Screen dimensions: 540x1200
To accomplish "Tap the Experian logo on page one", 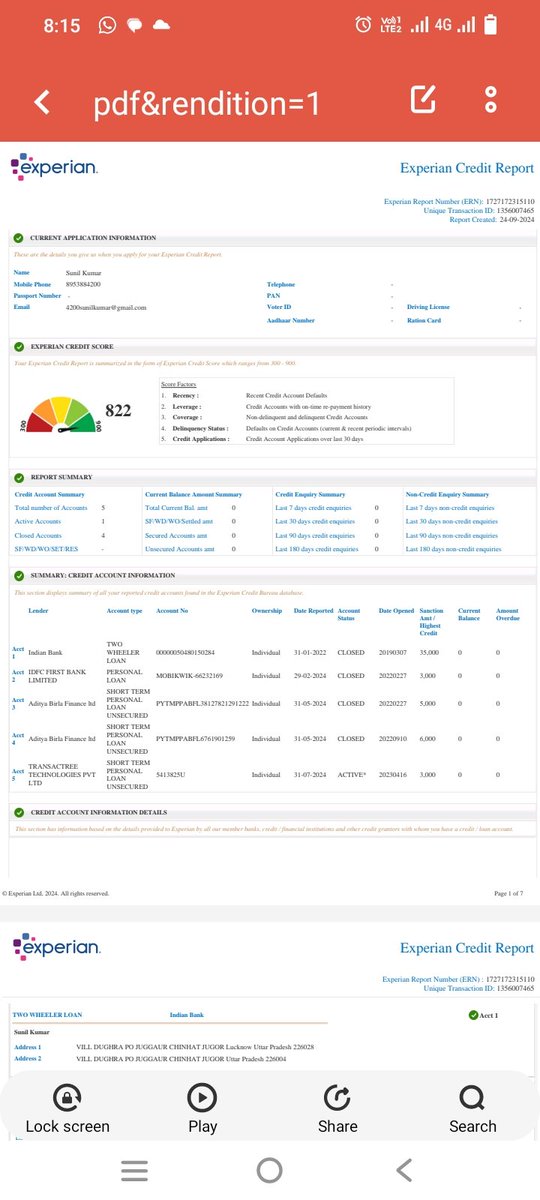I will (54, 167).
